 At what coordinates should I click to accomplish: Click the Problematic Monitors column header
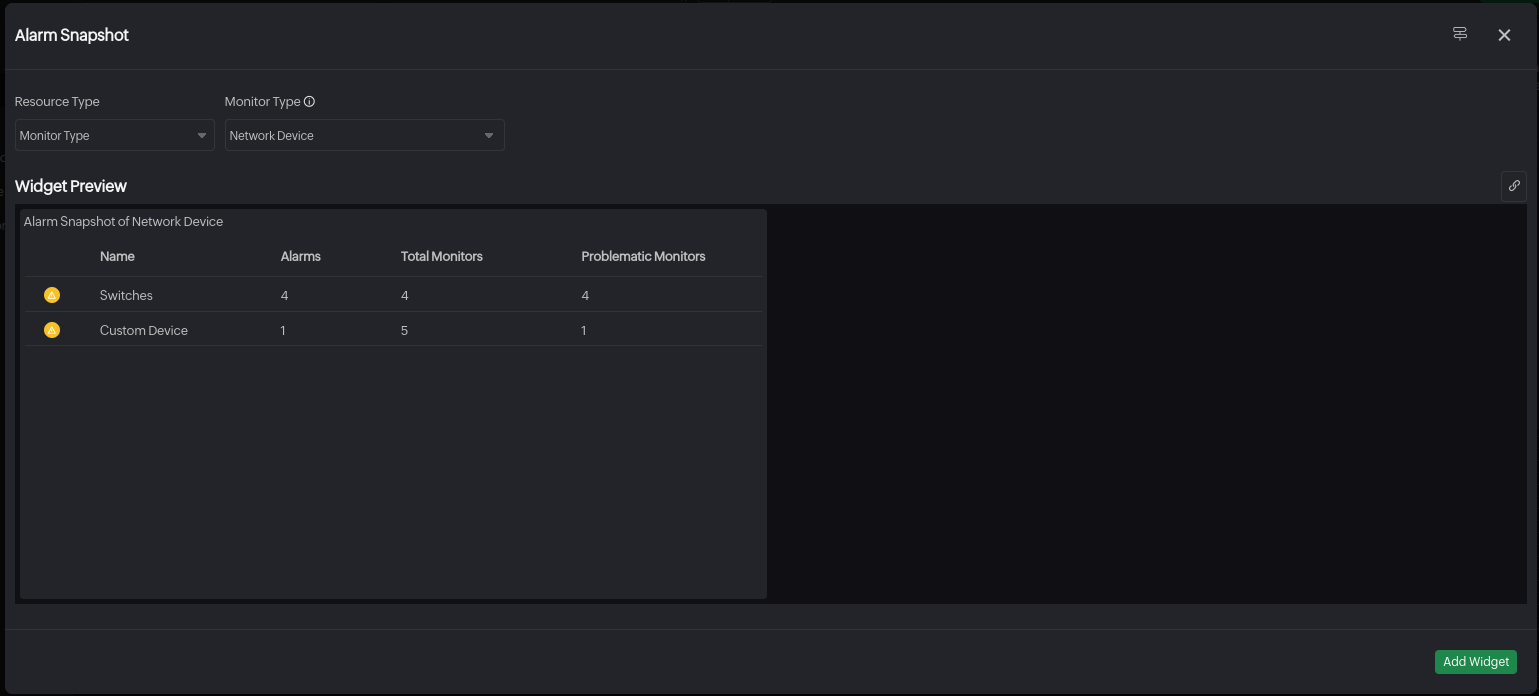point(643,256)
